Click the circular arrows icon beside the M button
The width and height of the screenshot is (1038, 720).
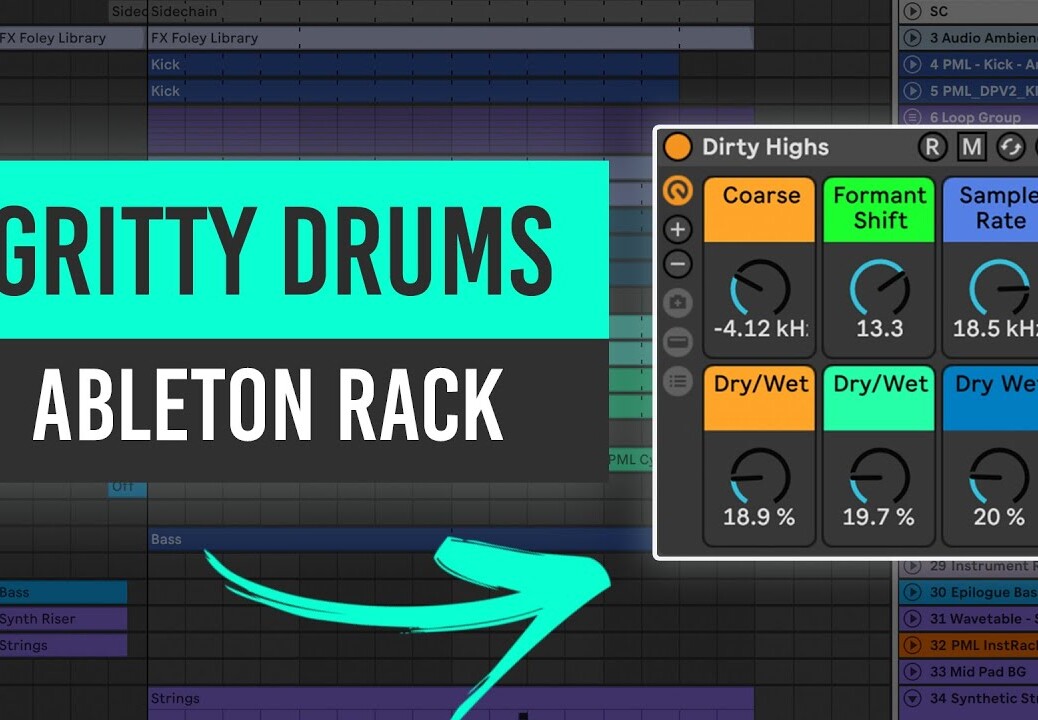click(x=1010, y=147)
